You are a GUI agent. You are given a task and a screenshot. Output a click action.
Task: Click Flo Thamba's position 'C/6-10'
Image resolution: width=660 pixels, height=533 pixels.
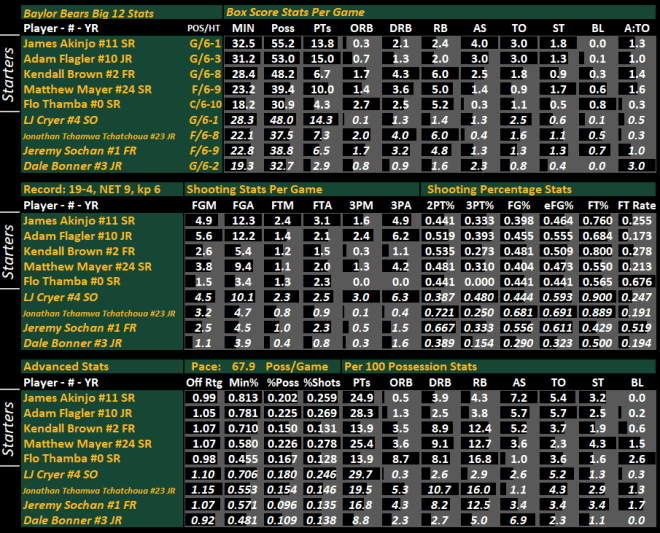point(206,104)
